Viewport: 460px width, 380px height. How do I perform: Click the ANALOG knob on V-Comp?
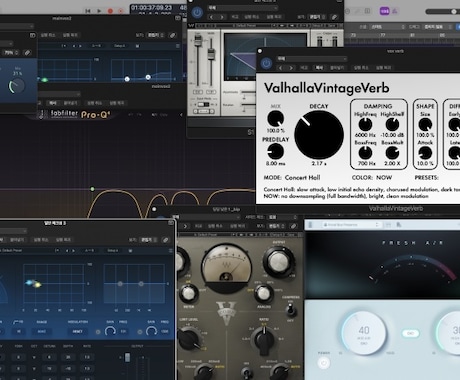point(264,294)
